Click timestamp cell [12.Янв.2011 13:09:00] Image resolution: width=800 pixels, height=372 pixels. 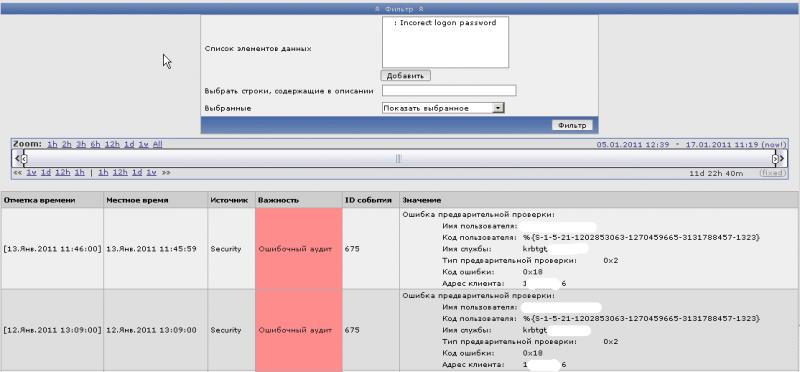click(53, 330)
